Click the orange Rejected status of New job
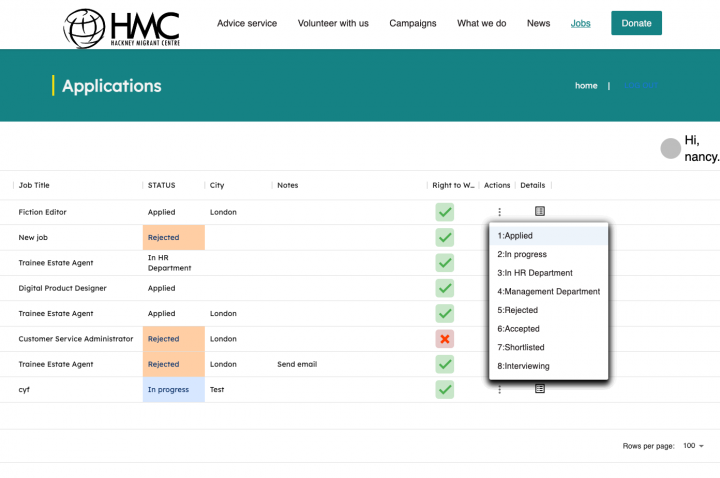 click(173, 238)
